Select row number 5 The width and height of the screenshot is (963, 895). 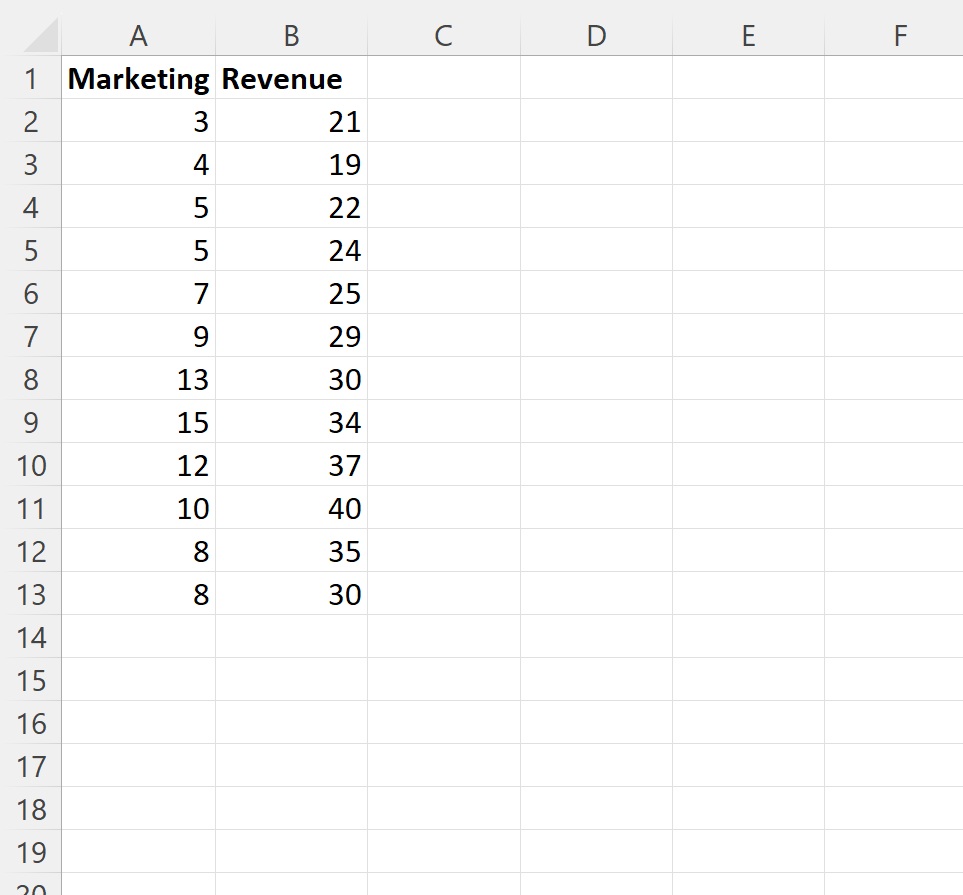(x=32, y=250)
